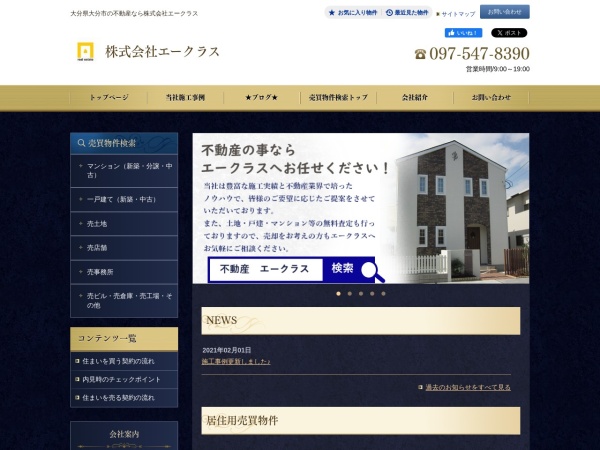Open the 会社紹介 navigation menu item
600x450 pixels.
pos(415,98)
